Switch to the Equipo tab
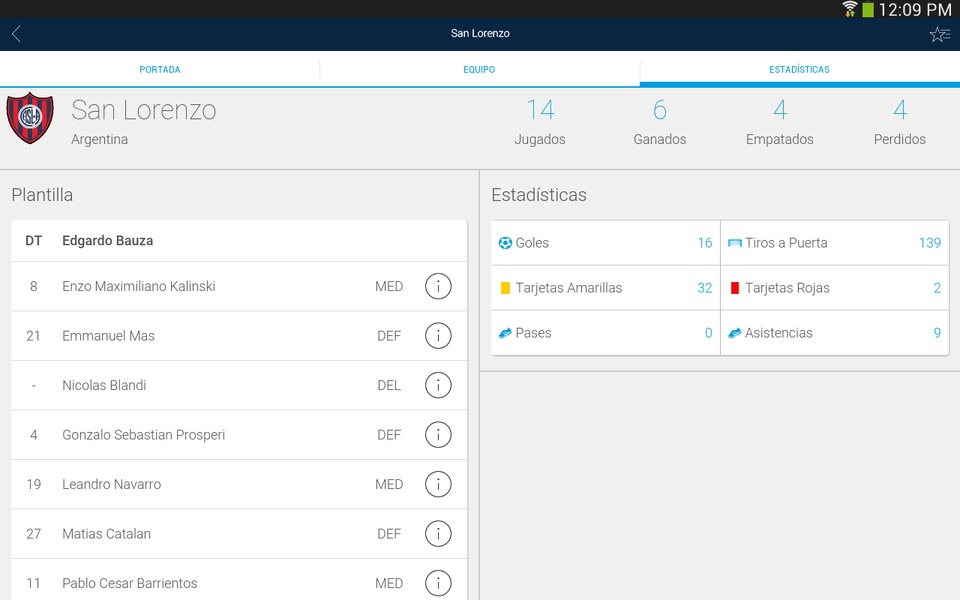The width and height of the screenshot is (960, 600). (x=479, y=69)
